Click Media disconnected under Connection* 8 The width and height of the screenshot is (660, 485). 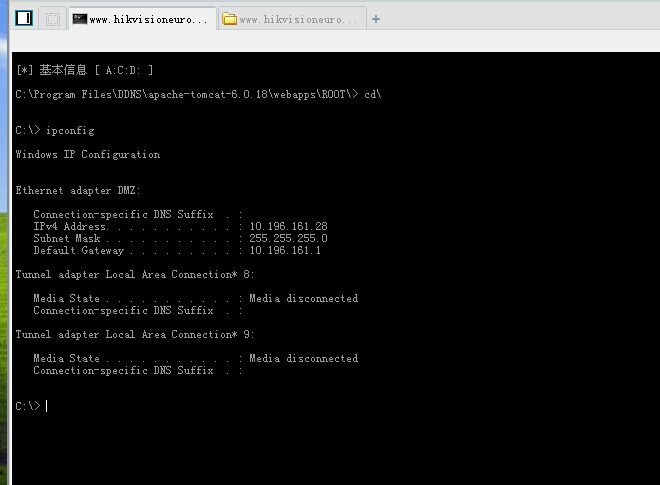(303, 298)
